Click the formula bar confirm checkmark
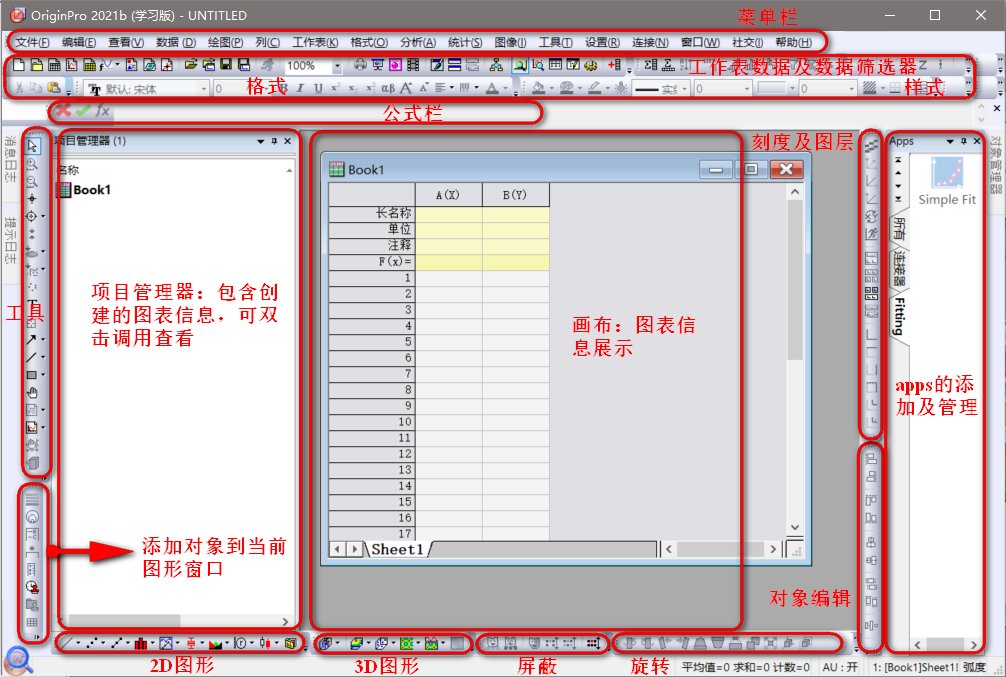The width and height of the screenshot is (1006, 677). (83, 111)
